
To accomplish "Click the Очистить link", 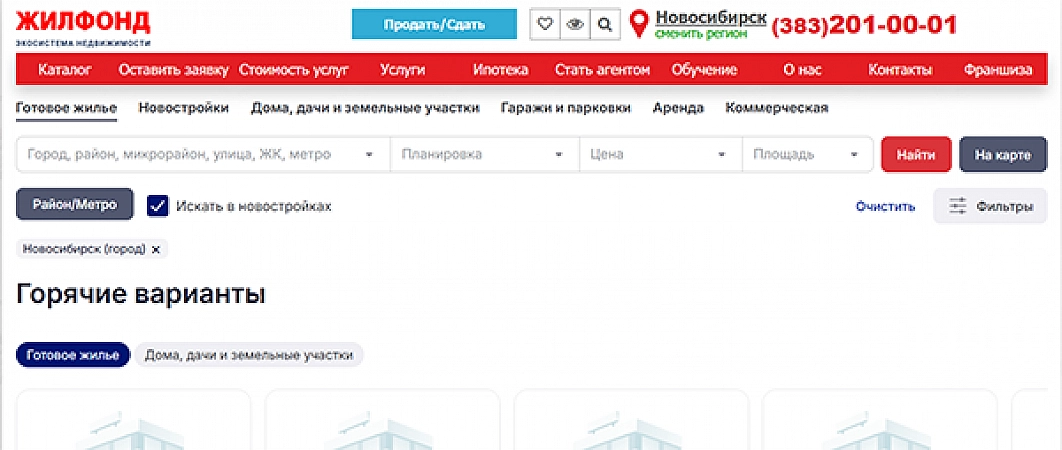I will [885, 206].
